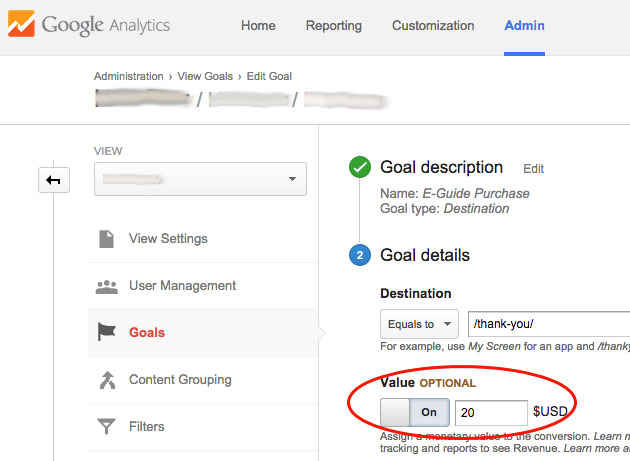Click the back arrow button
Screen dimensions: 630x461
point(53,180)
